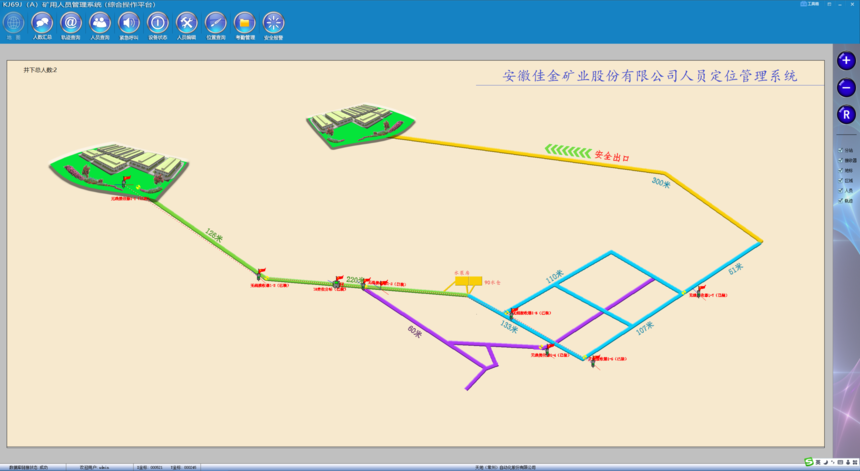The width and height of the screenshot is (860, 471).
Task: Toggle the first layer checkbox 分站
Action: coord(841,150)
